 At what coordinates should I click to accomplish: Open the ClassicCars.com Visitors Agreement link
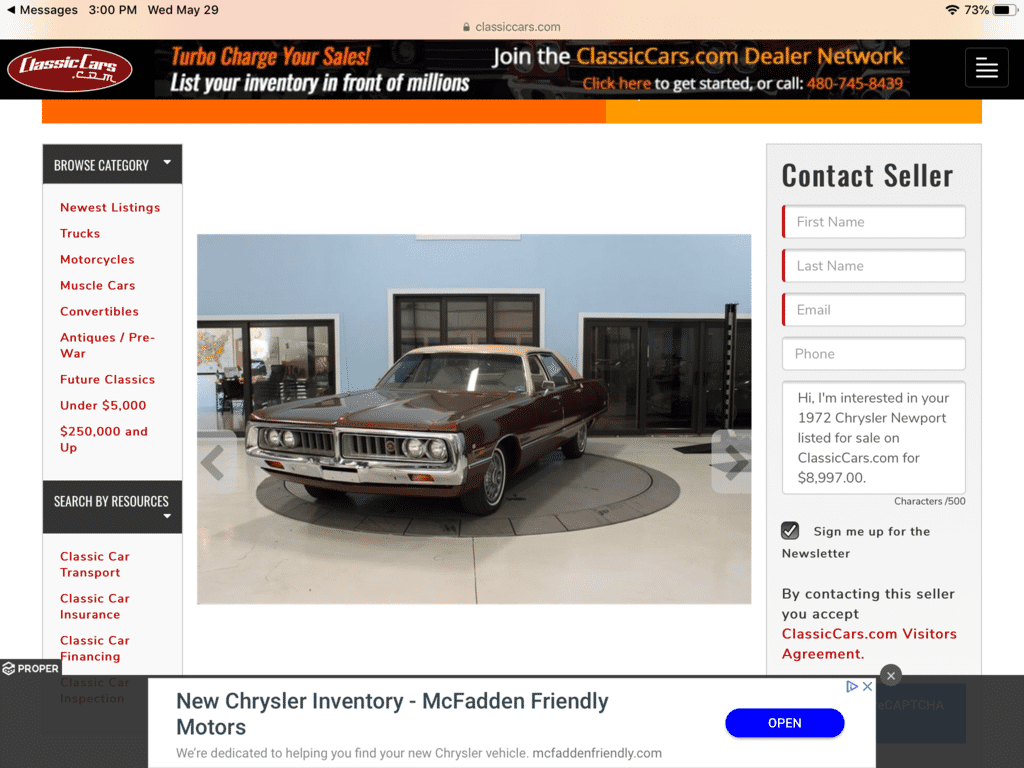[869, 643]
